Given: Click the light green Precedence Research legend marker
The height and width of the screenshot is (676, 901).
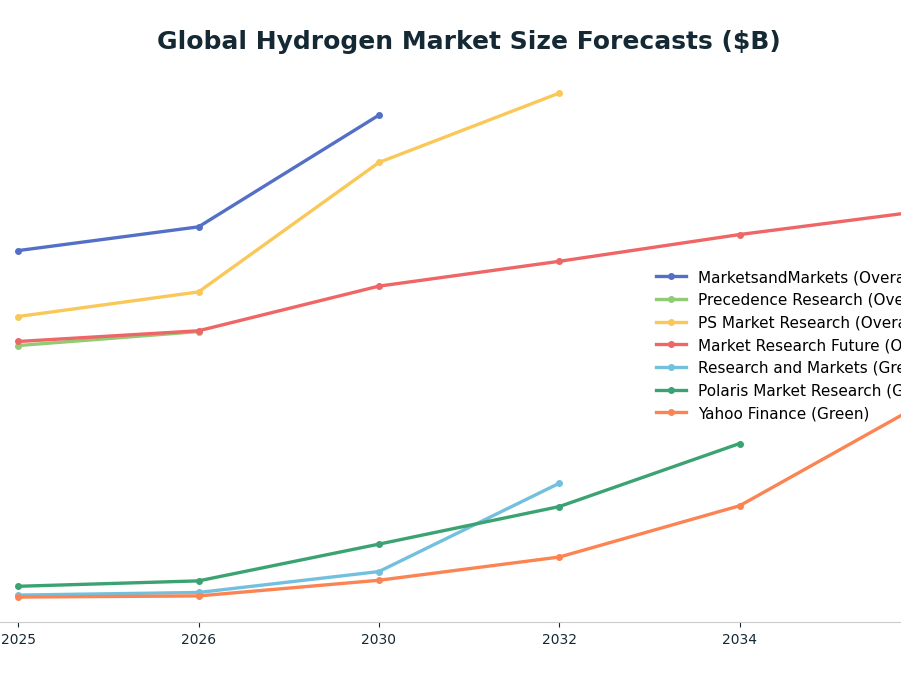Looking at the screenshot, I should tap(671, 299).
